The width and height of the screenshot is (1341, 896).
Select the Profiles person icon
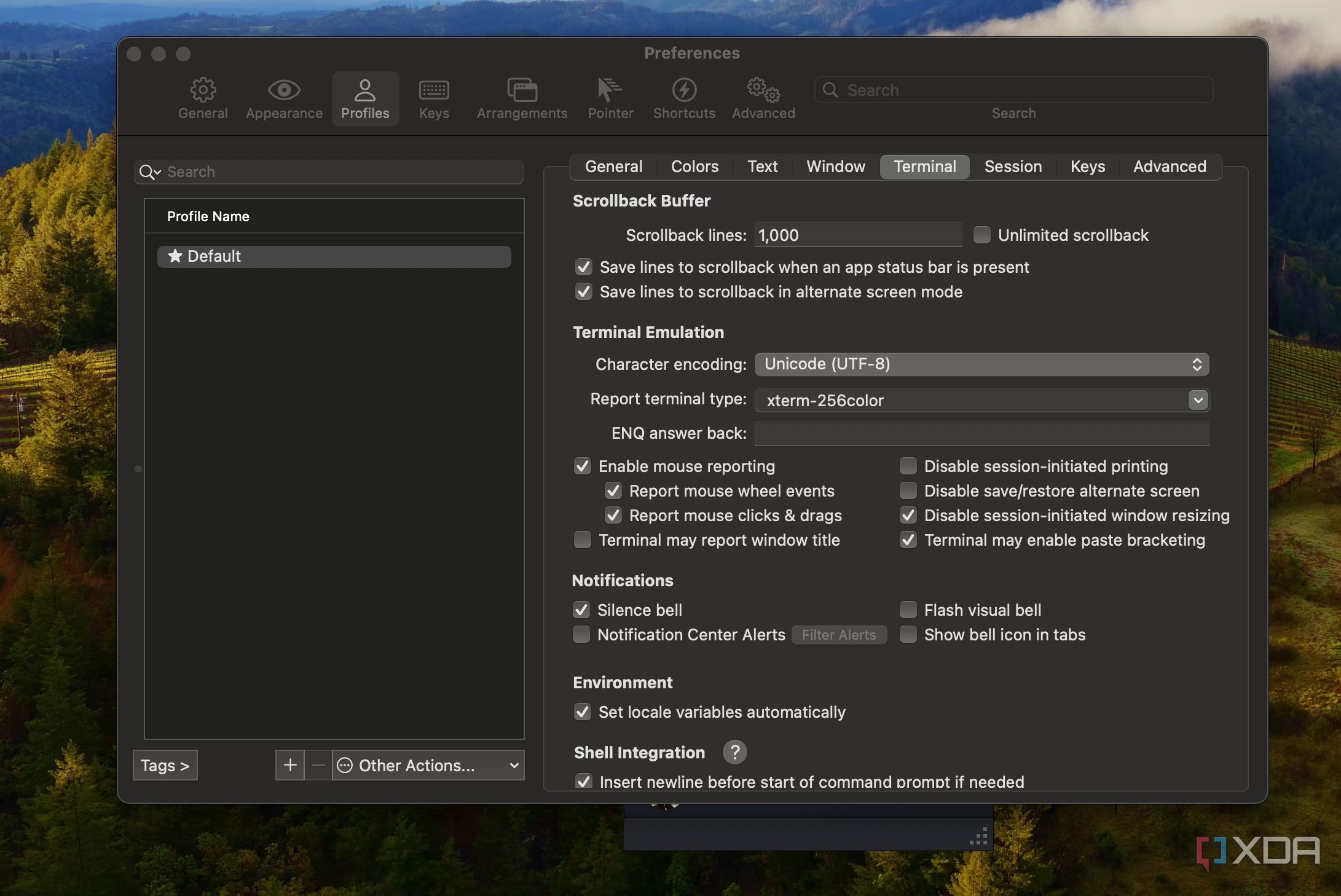click(x=365, y=90)
